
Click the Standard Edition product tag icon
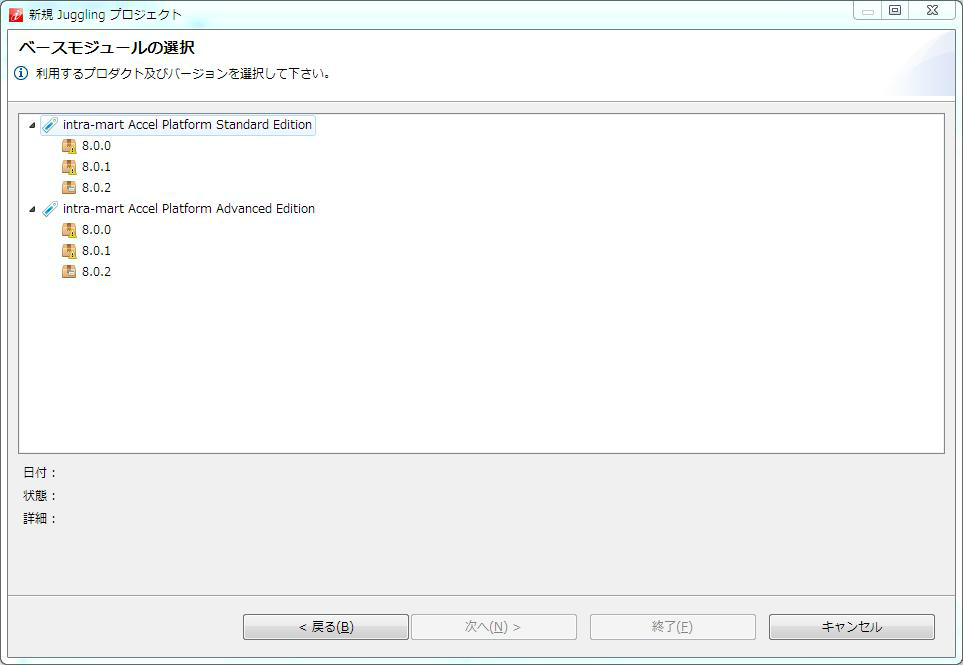point(50,125)
